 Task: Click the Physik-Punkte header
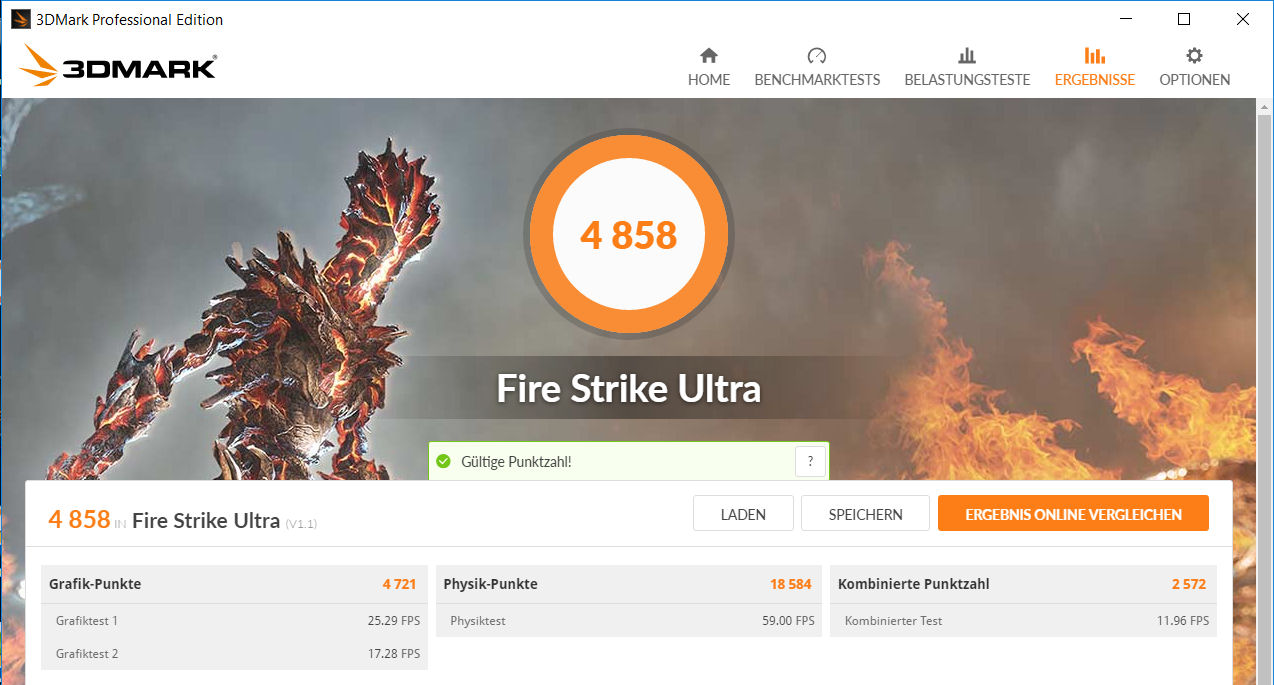[x=628, y=584]
